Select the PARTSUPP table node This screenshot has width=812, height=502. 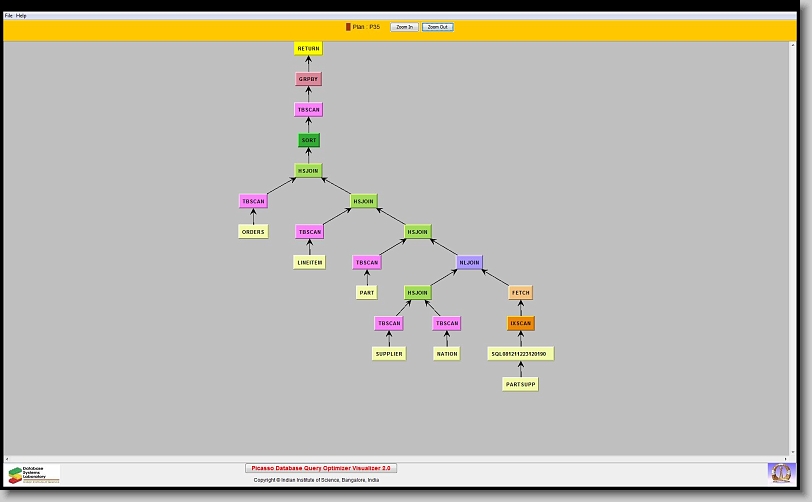coord(520,384)
